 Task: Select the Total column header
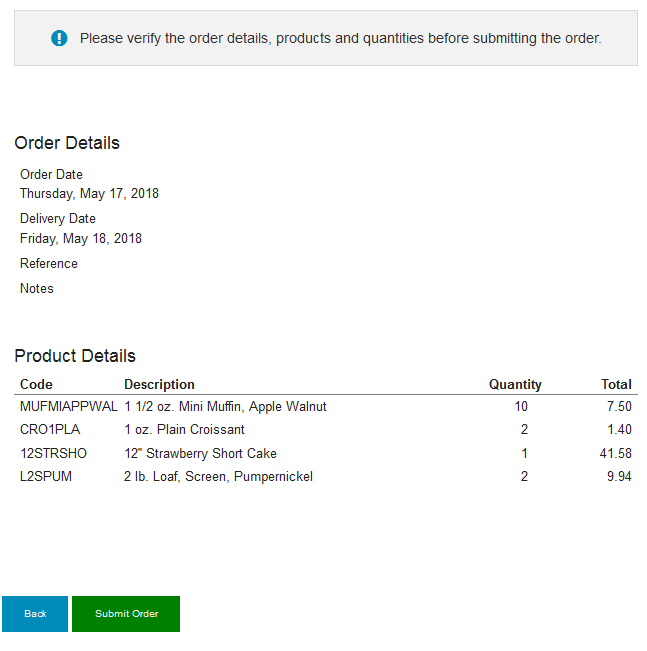click(x=616, y=384)
